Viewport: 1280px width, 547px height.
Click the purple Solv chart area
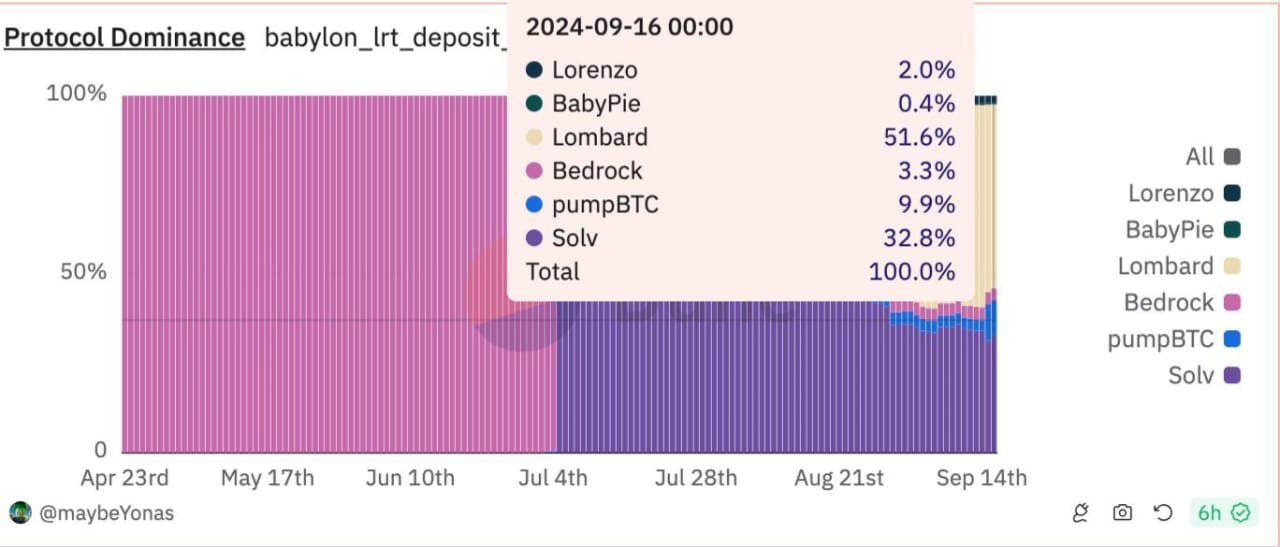pyautogui.click(x=720, y=390)
